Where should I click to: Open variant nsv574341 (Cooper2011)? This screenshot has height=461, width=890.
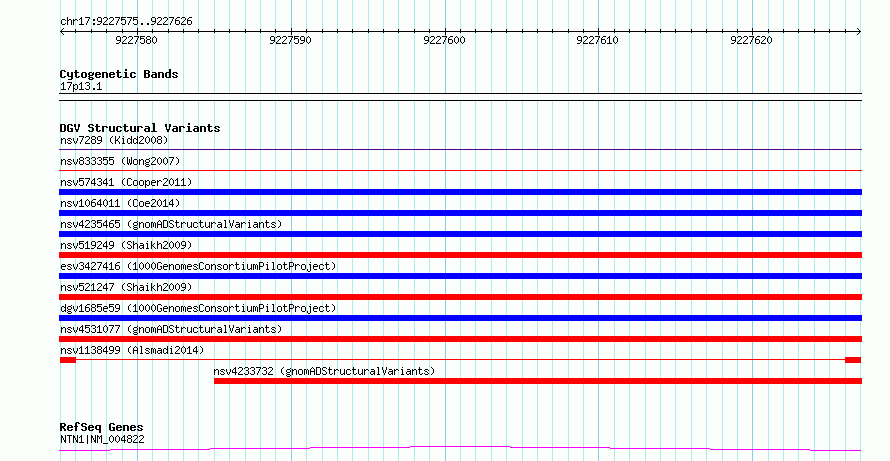point(126,182)
